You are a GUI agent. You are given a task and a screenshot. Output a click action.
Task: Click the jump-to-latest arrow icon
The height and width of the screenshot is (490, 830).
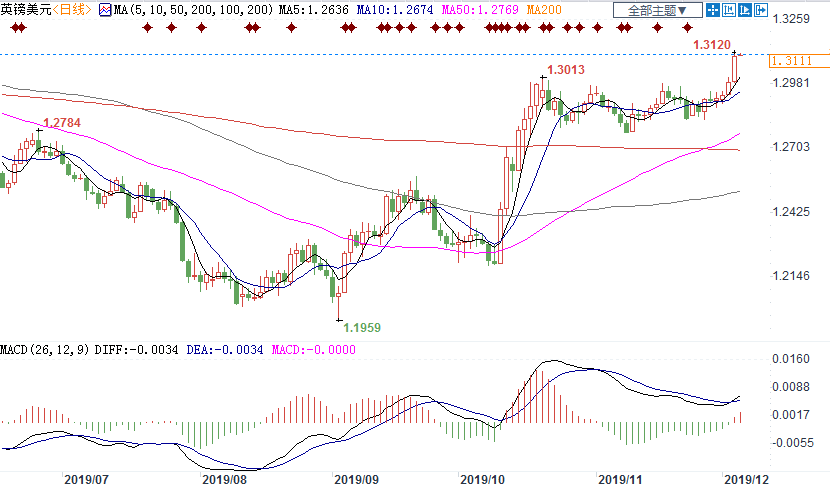click(761, 10)
